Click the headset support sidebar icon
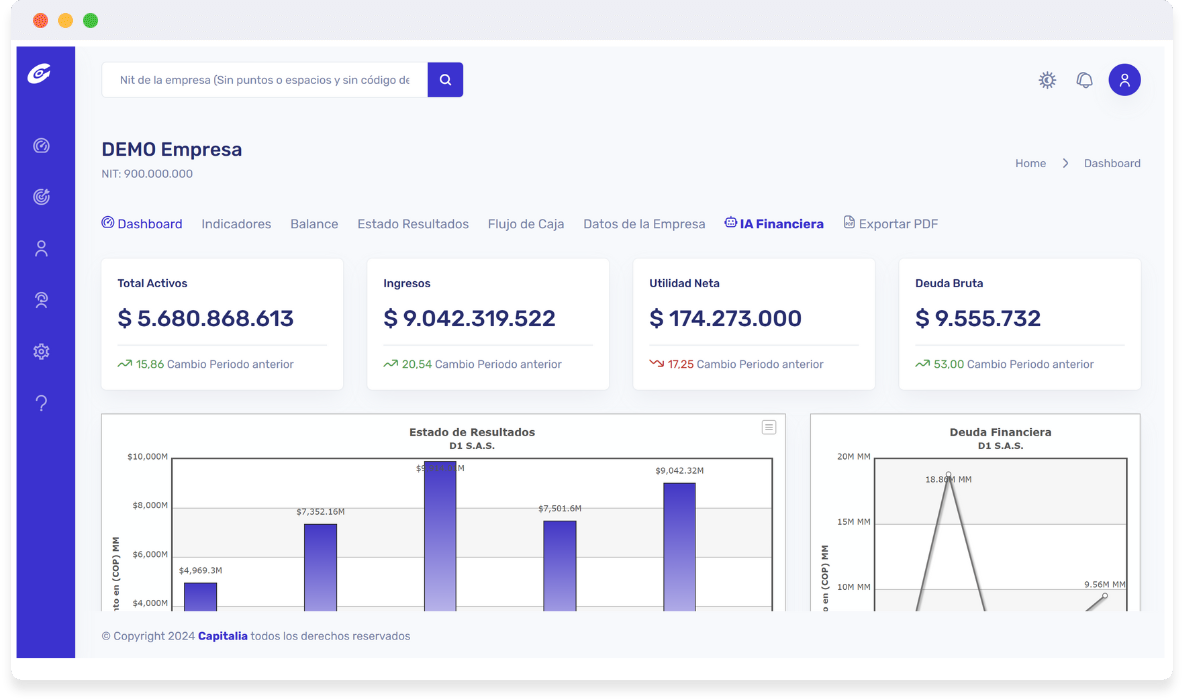The width and height of the screenshot is (1185, 700). click(x=41, y=300)
